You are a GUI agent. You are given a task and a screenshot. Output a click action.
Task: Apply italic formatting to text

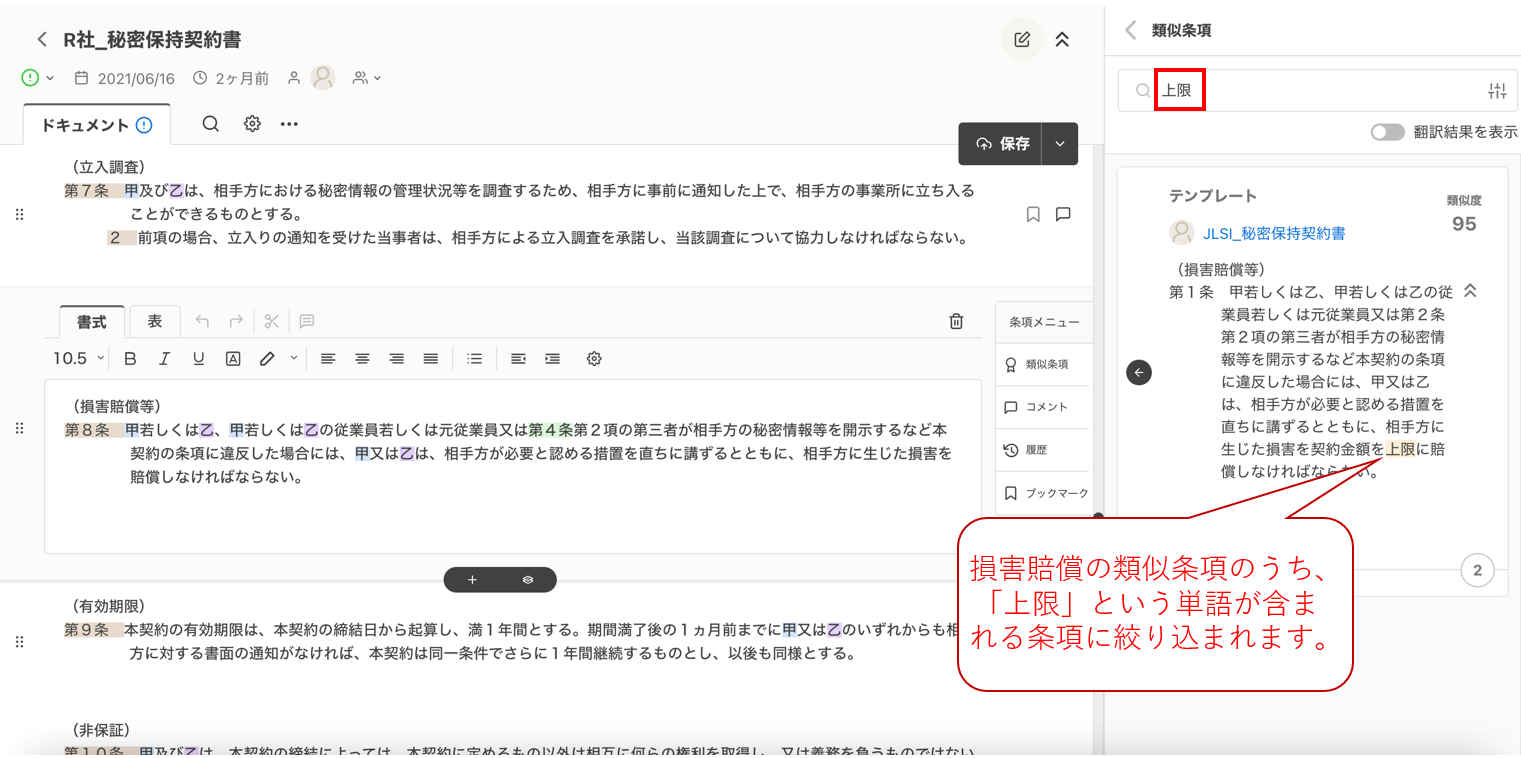pos(164,359)
